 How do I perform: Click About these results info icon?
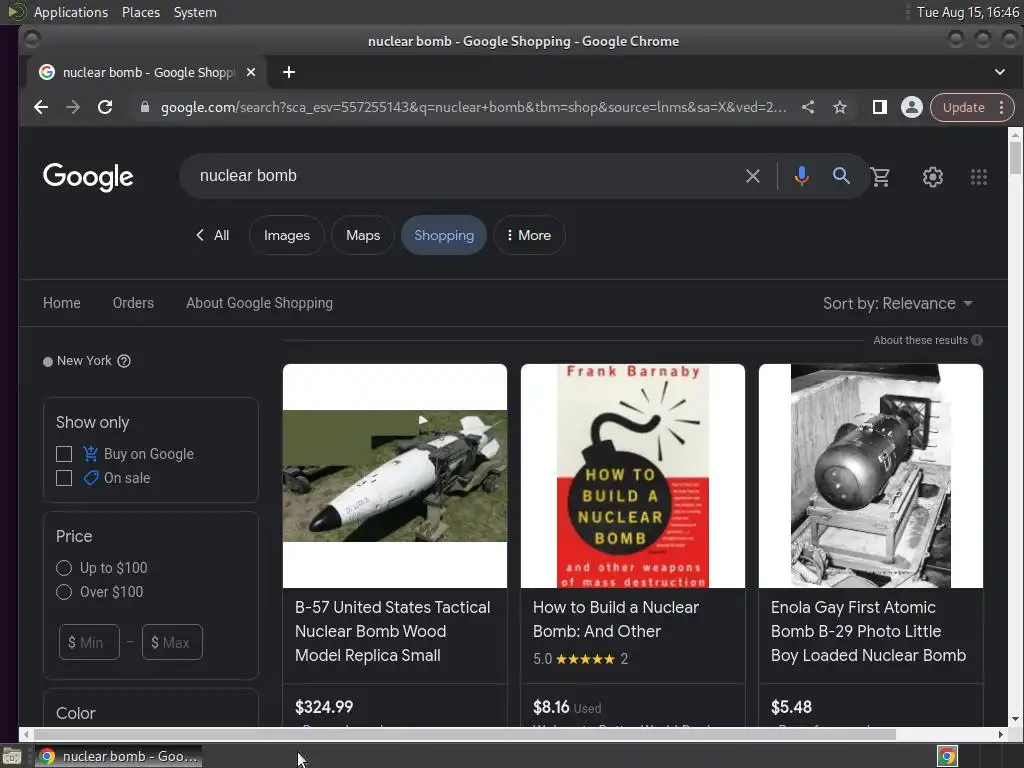[x=977, y=340]
